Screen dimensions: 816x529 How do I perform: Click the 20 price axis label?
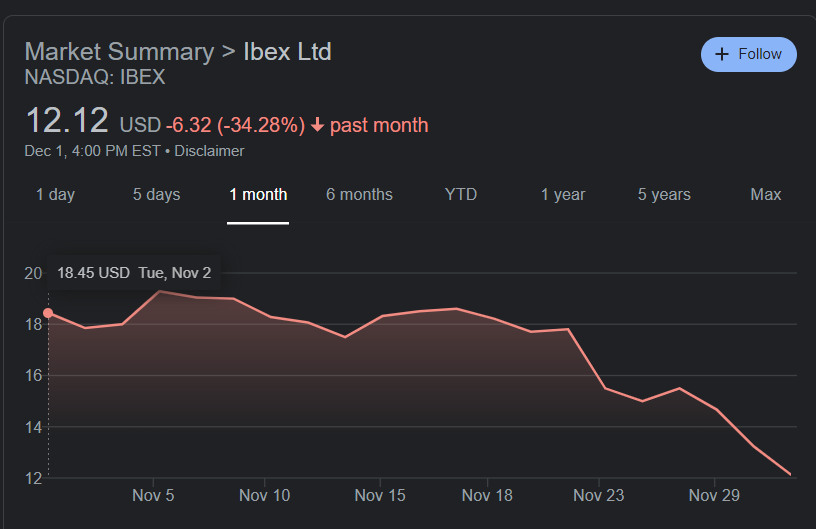pos(33,273)
